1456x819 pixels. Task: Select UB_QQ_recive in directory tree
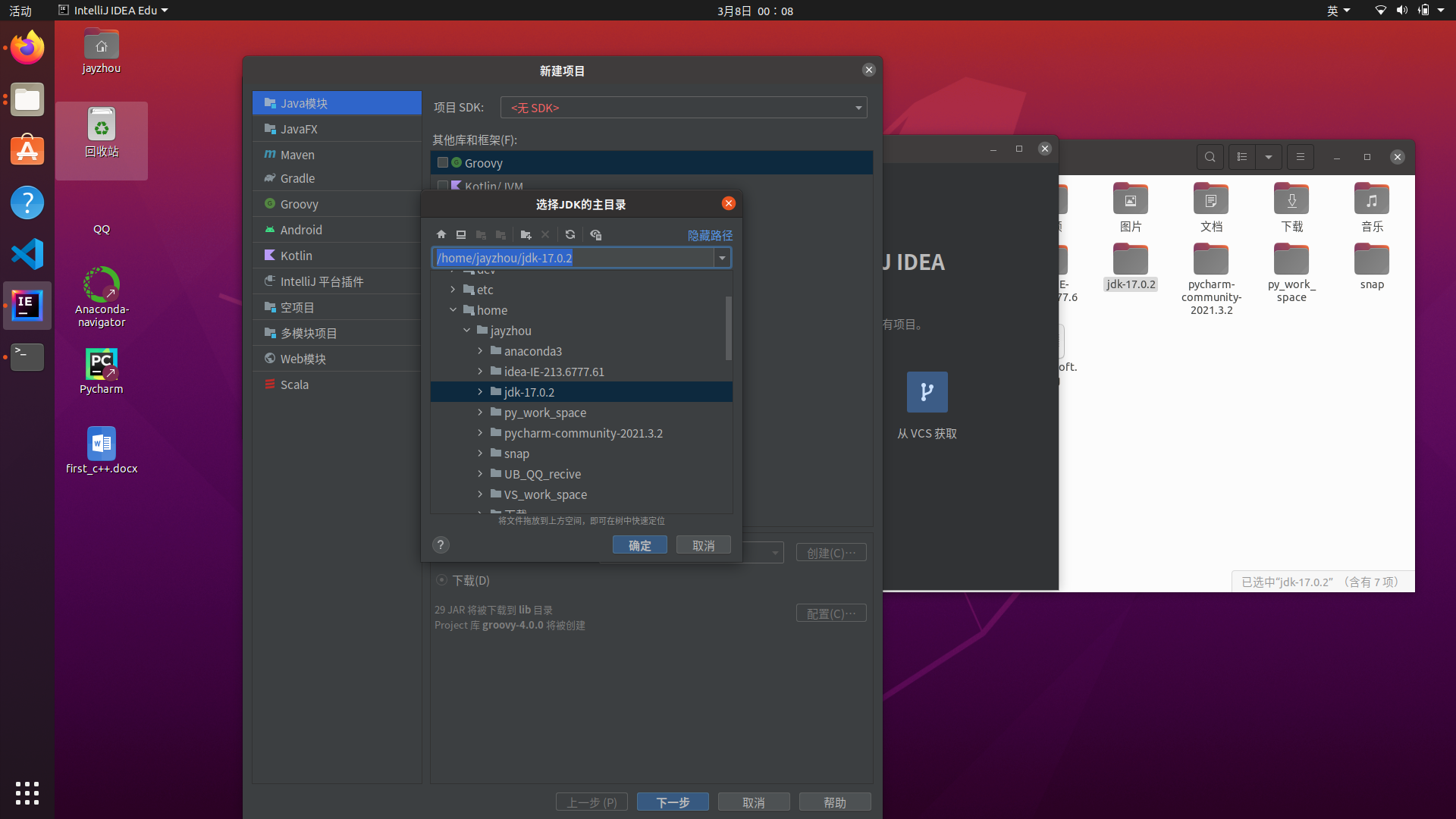pos(542,474)
